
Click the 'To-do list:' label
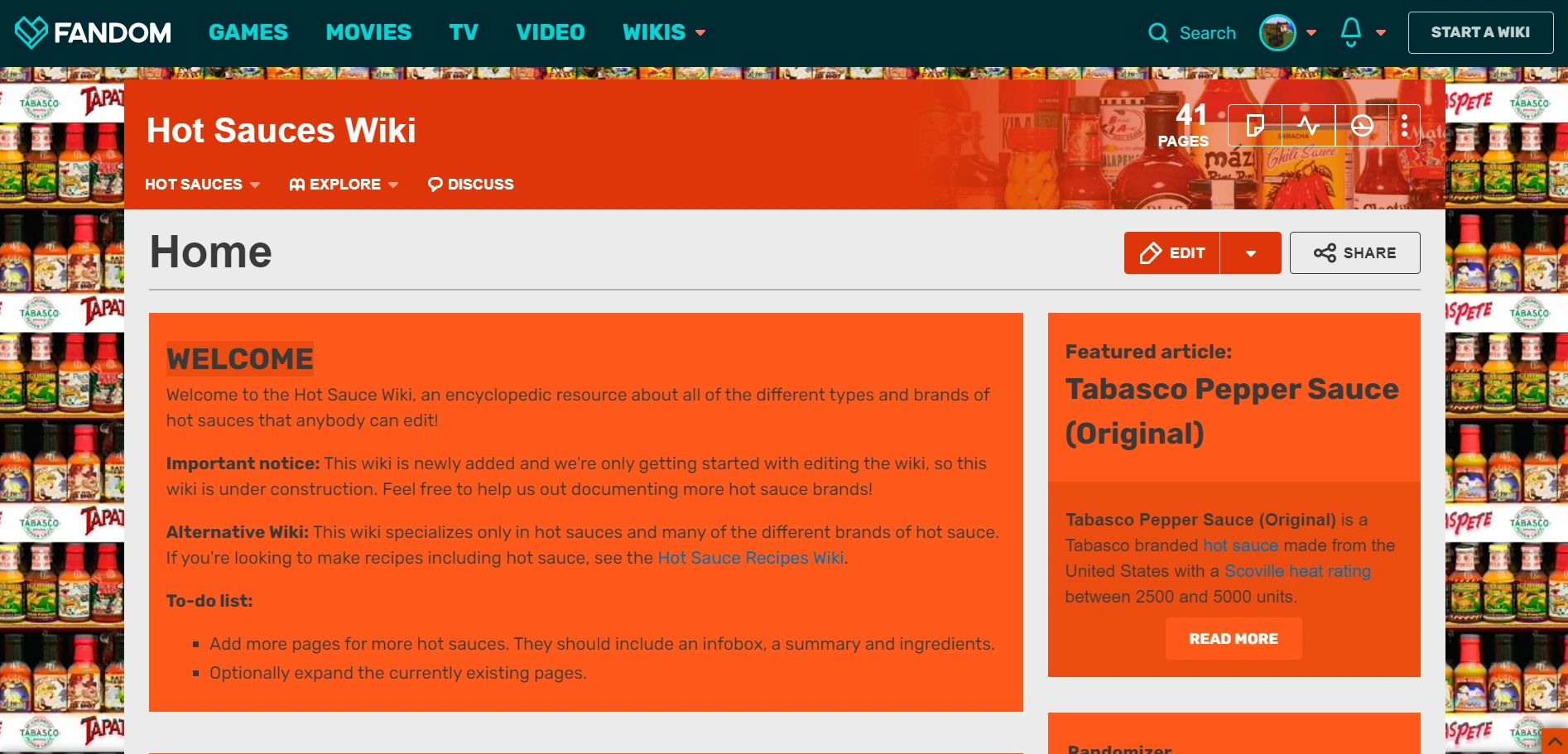[x=209, y=601]
